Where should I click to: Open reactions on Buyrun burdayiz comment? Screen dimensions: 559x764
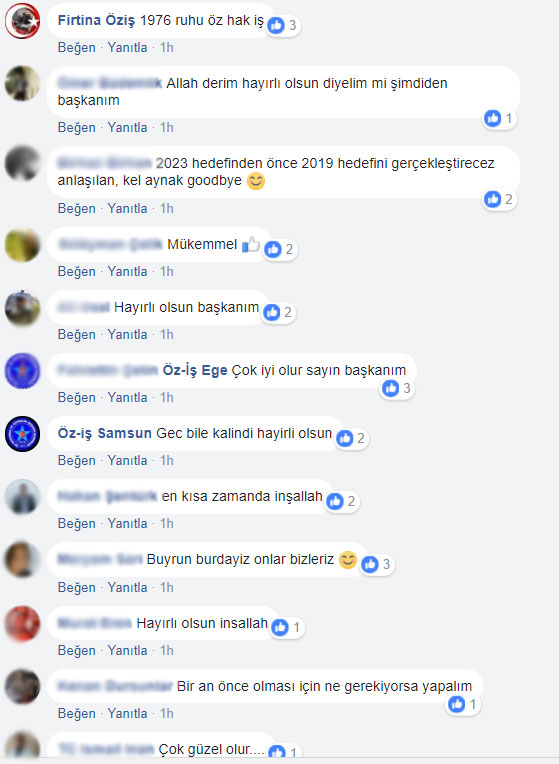[x=378, y=564]
